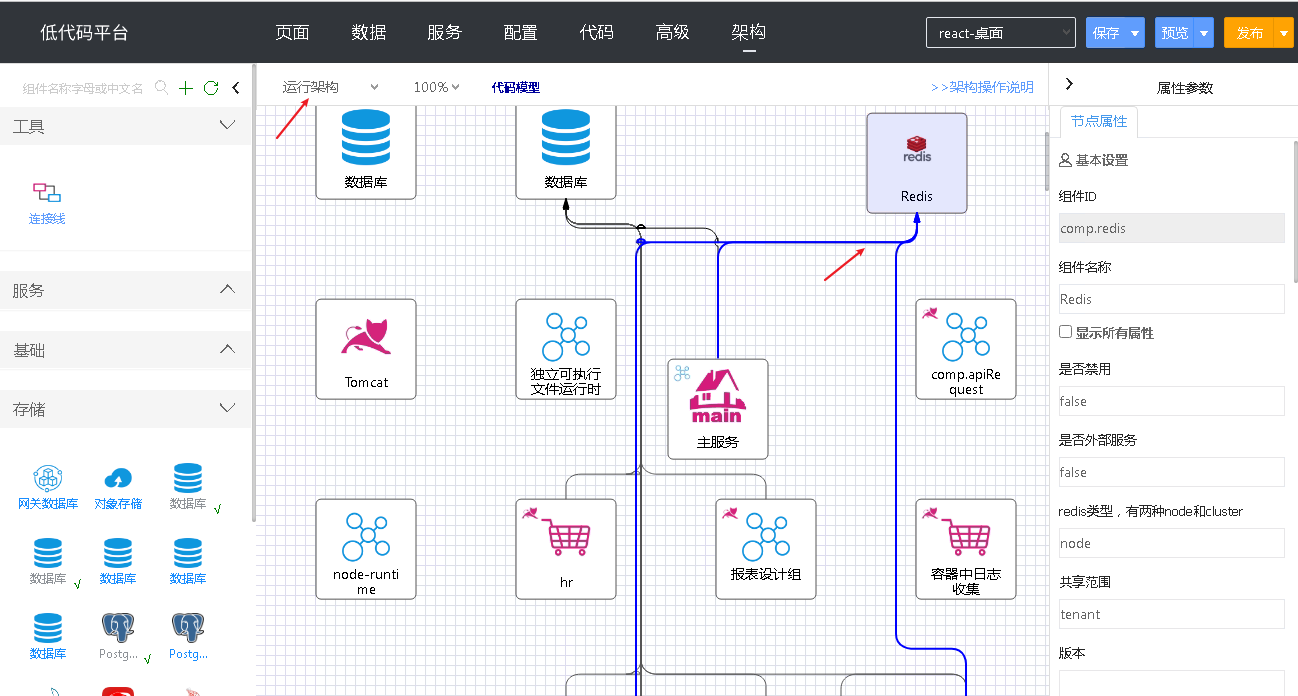Screen dimensions: 1298x696
Task: Pick the 网关数据库 storage component
Action: pos(48,487)
